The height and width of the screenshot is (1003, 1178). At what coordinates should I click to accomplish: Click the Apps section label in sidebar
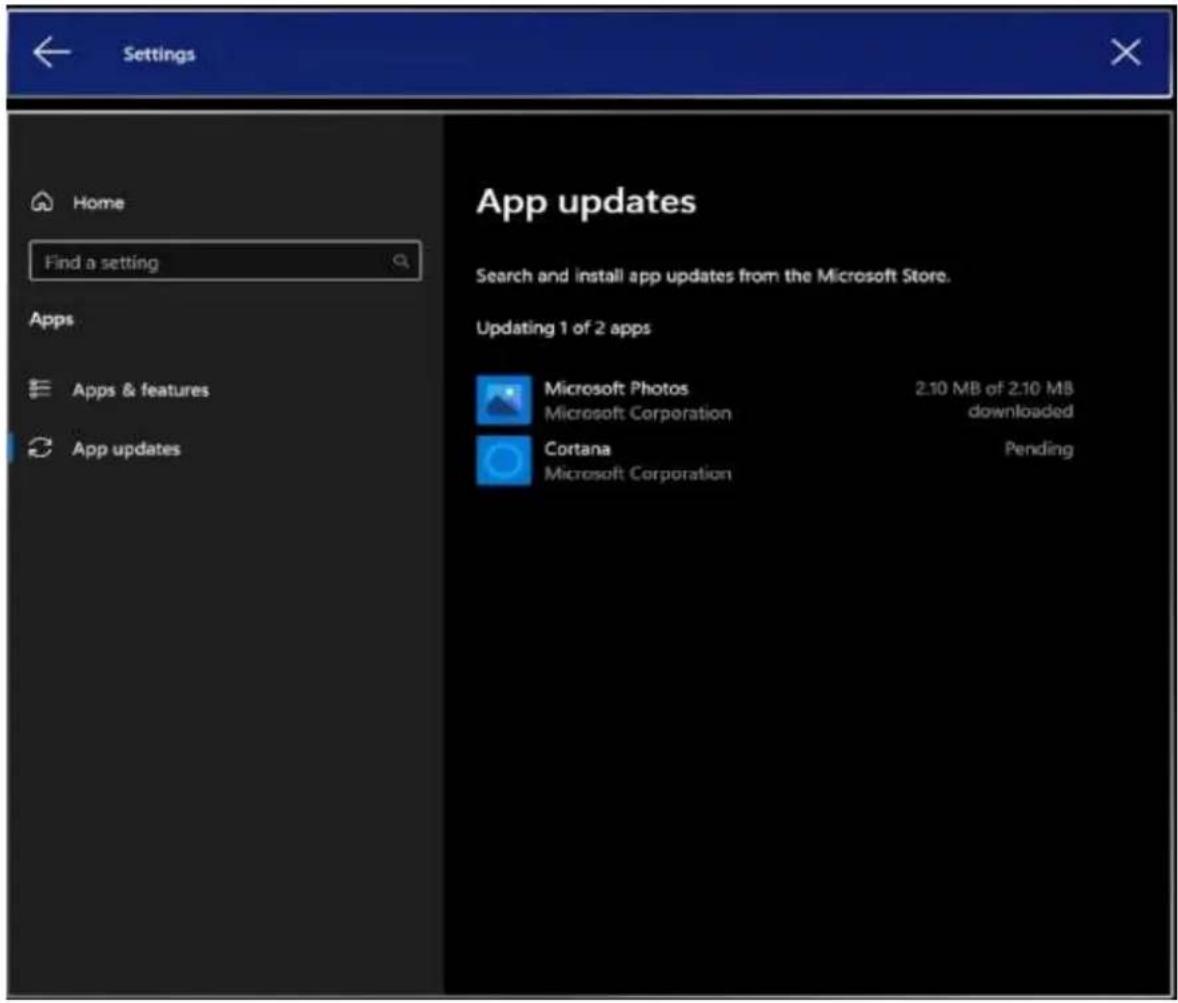point(52,319)
